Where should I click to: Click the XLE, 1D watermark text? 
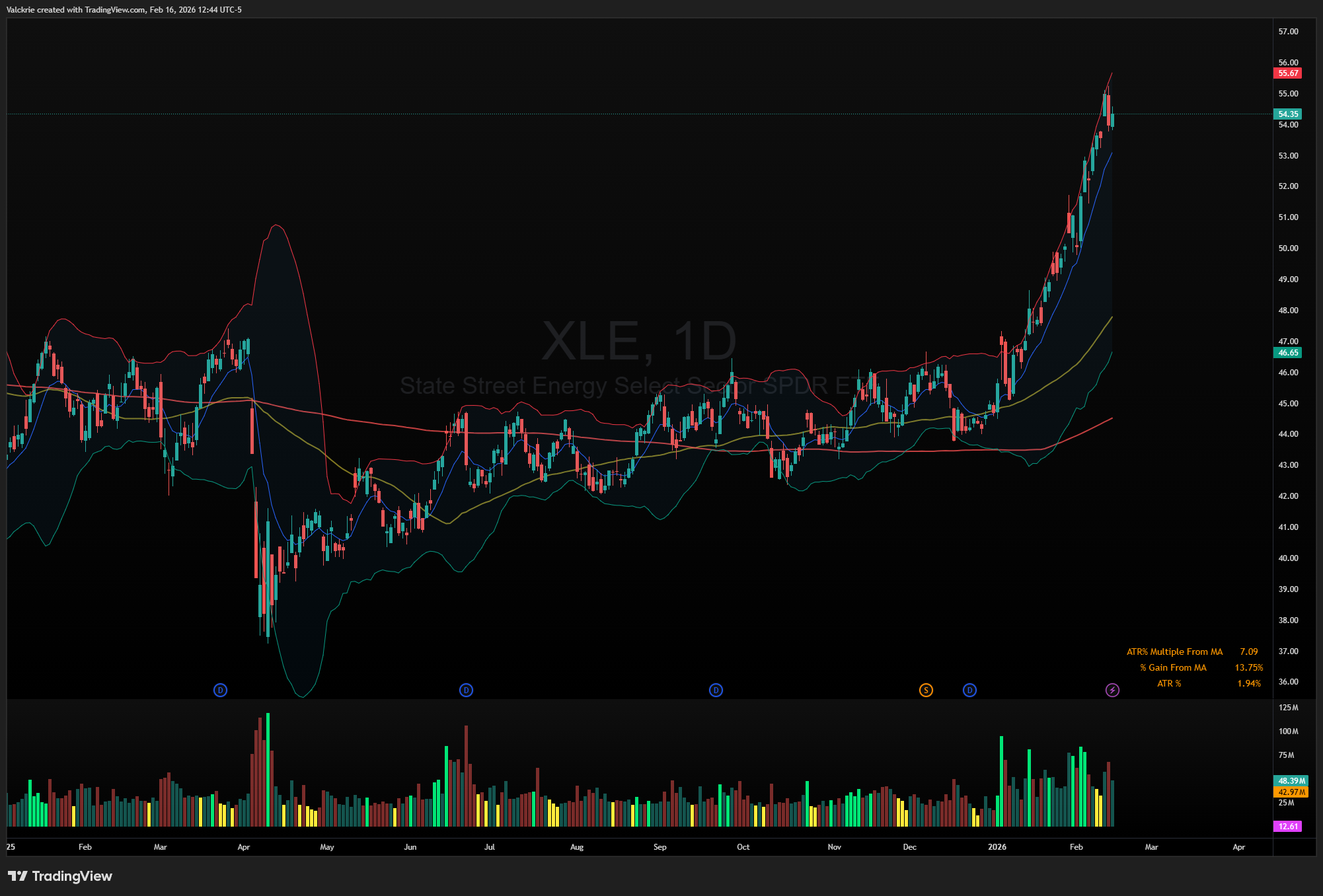[x=638, y=341]
